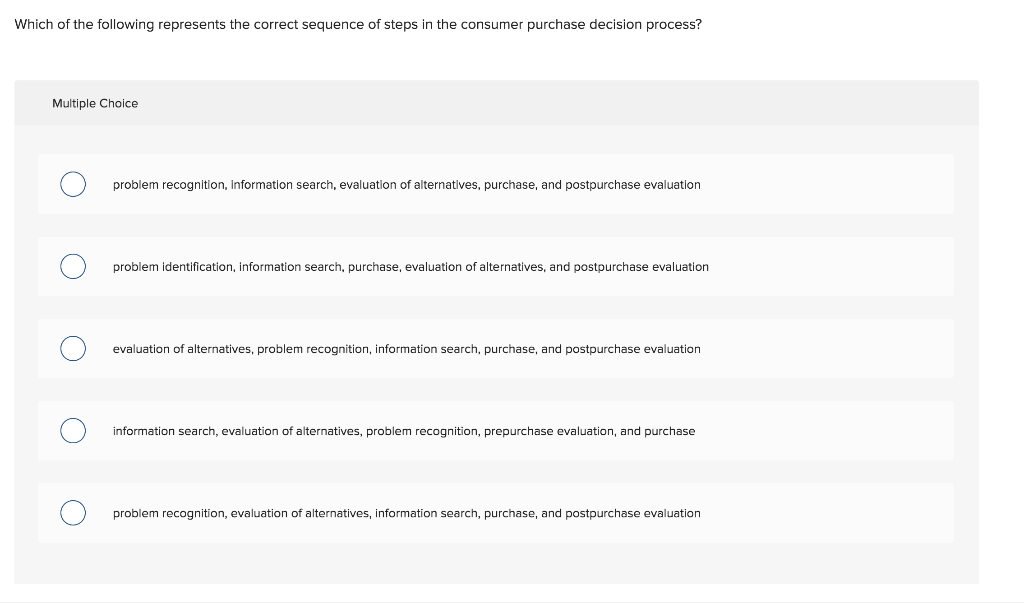Screen dimensions: 1024x604
Task: Select the radio button for information search first
Action: tap(72, 430)
